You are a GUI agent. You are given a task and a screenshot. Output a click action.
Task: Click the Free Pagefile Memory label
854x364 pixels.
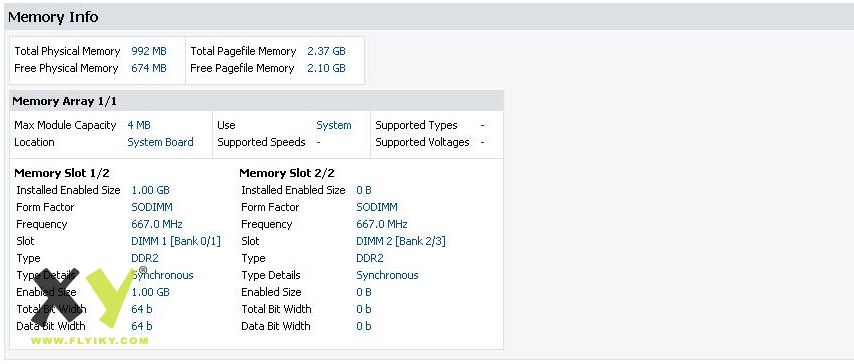(242, 68)
